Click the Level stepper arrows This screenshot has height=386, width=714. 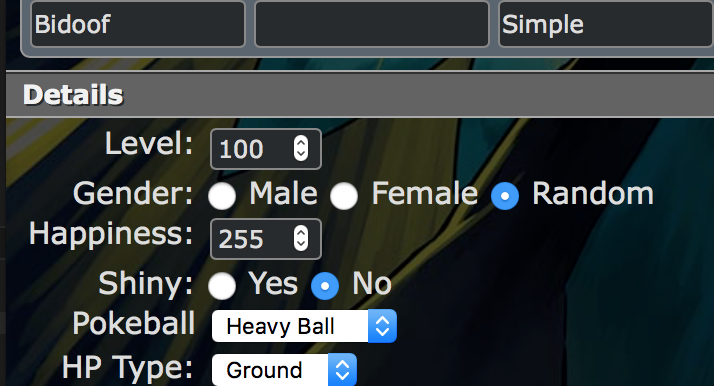pyautogui.click(x=301, y=148)
